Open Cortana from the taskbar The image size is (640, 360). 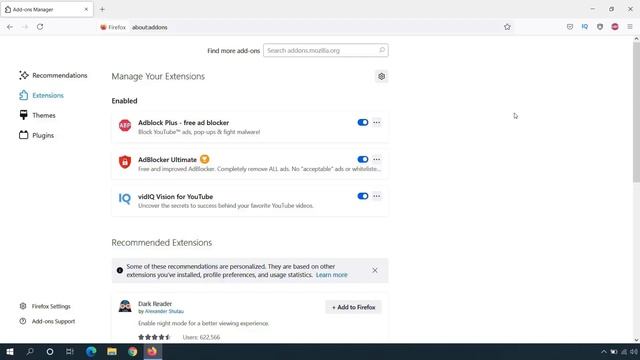click(50, 351)
